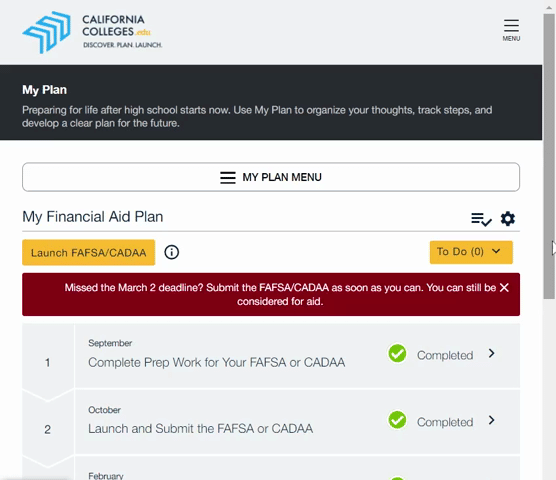Open Complete Prep Work for Your FAFSA or CADAA

(216, 362)
